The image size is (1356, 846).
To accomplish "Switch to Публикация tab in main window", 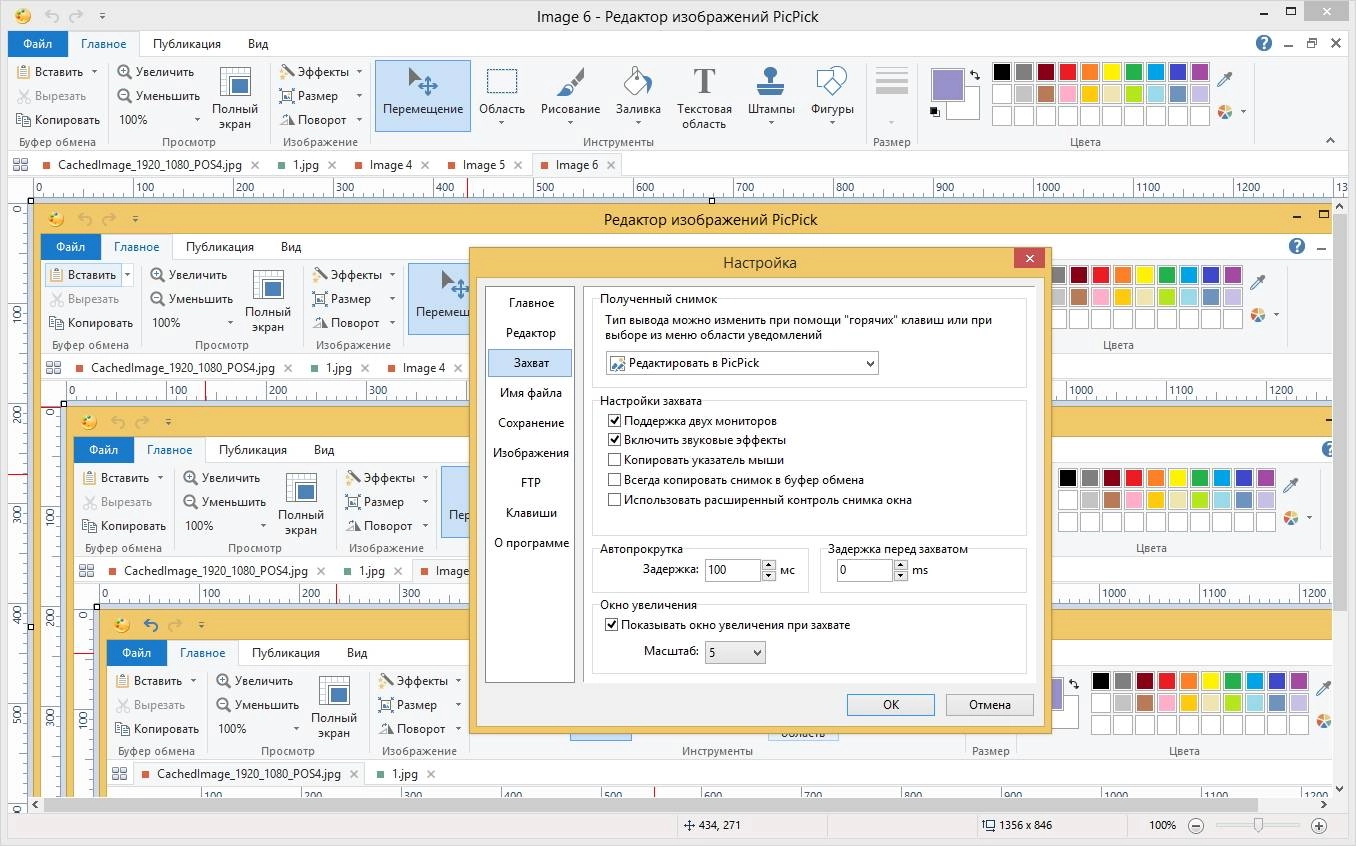I will pyautogui.click(x=187, y=44).
